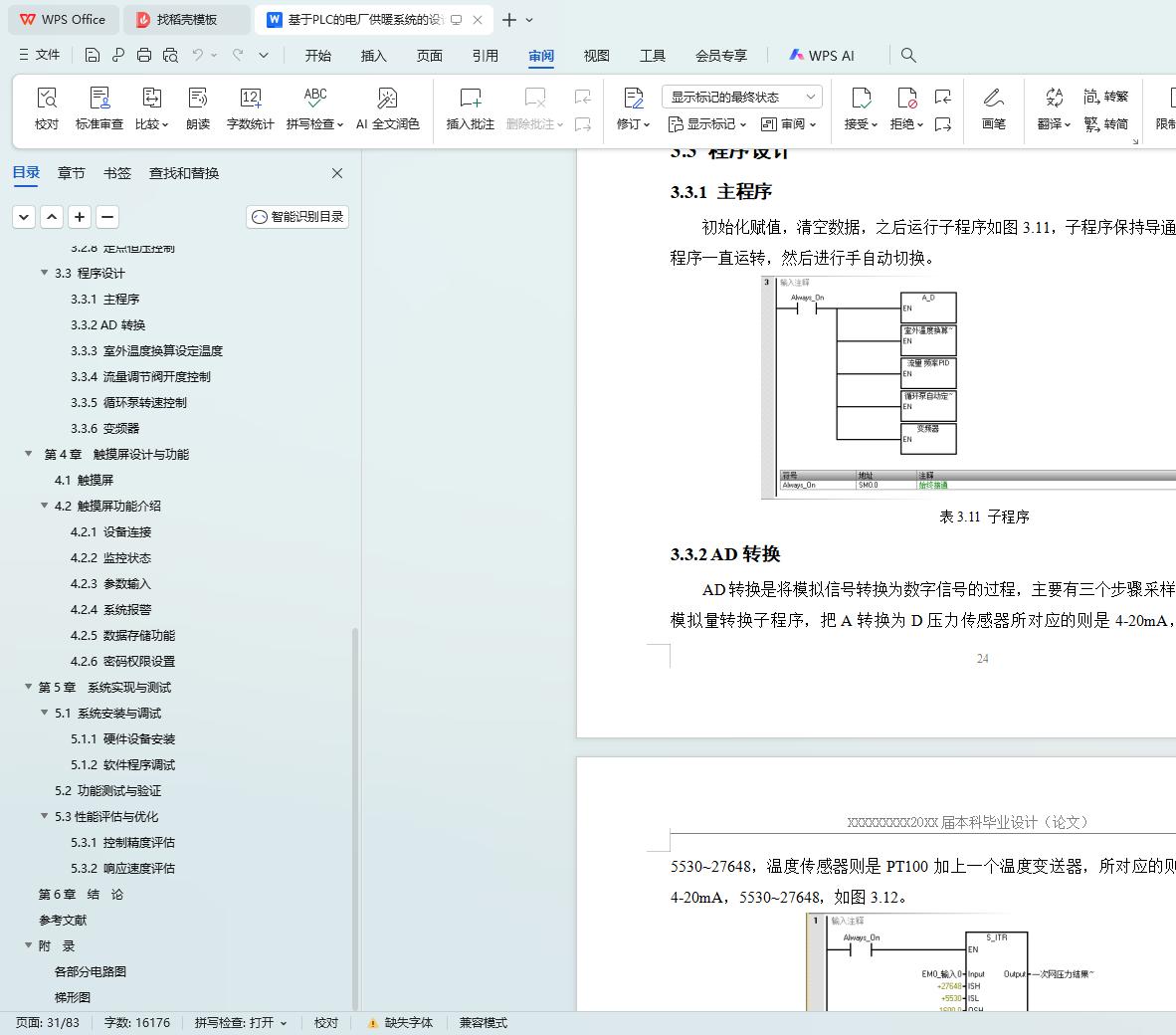Image resolution: width=1176 pixels, height=1035 pixels.
Task: Switch to 书签 tab in navigation pane
Action: pyautogui.click(x=117, y=173)
